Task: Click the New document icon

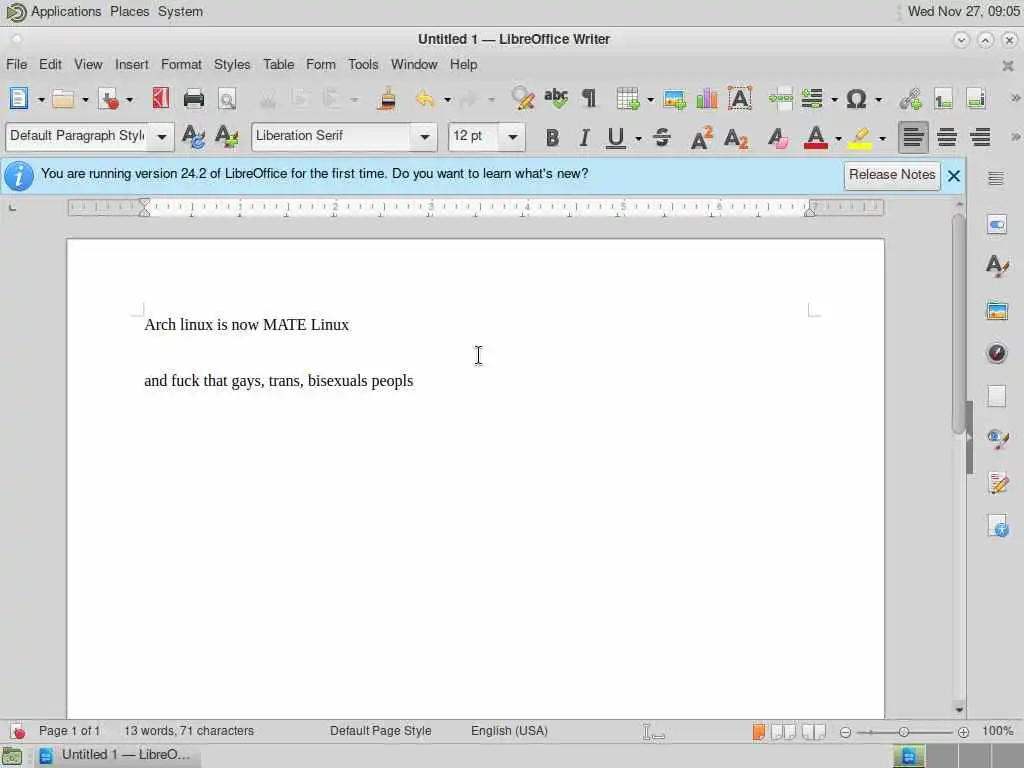Action: [18, 99]
